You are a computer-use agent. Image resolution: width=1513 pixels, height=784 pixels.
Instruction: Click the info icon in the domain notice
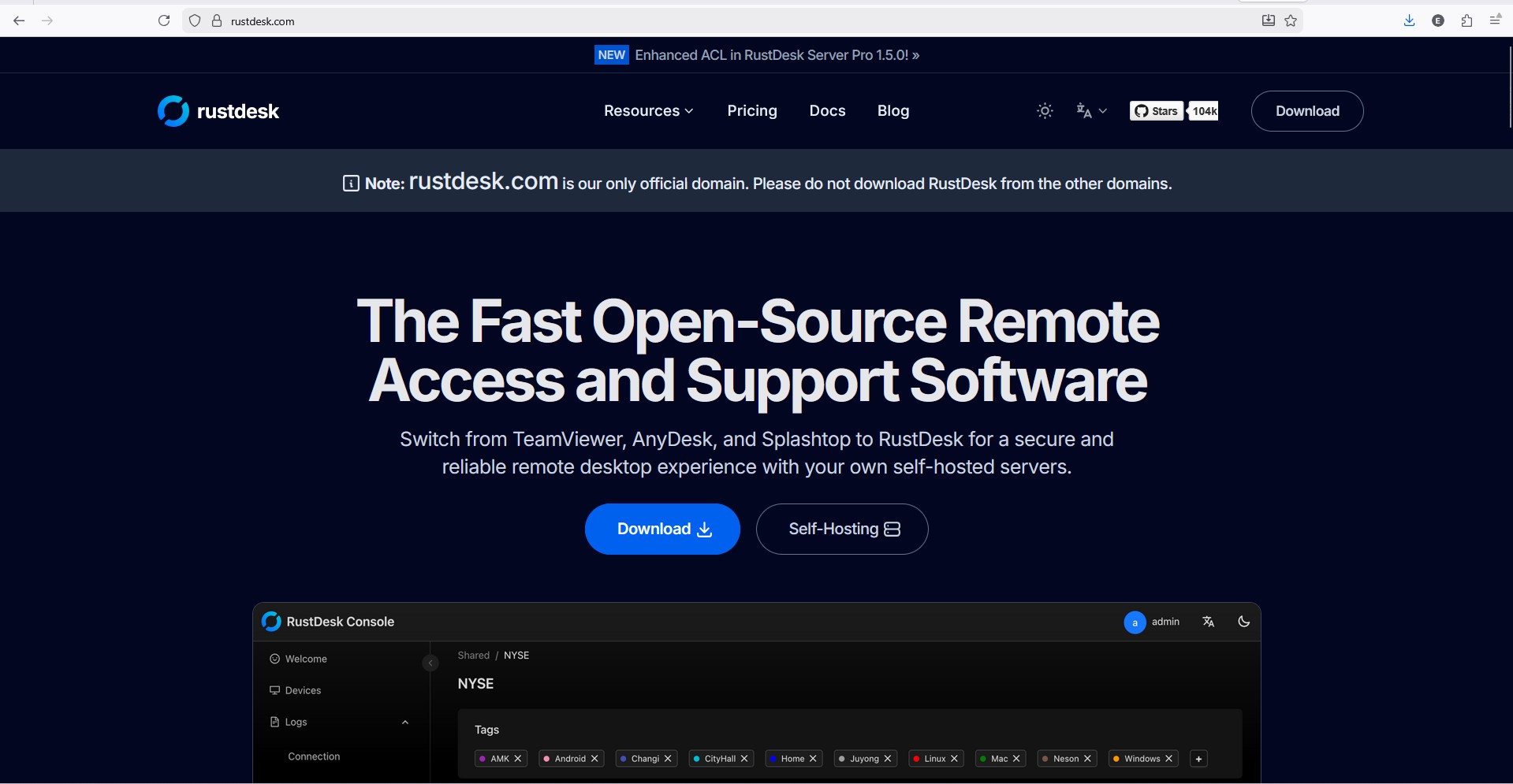click(351, 183)
